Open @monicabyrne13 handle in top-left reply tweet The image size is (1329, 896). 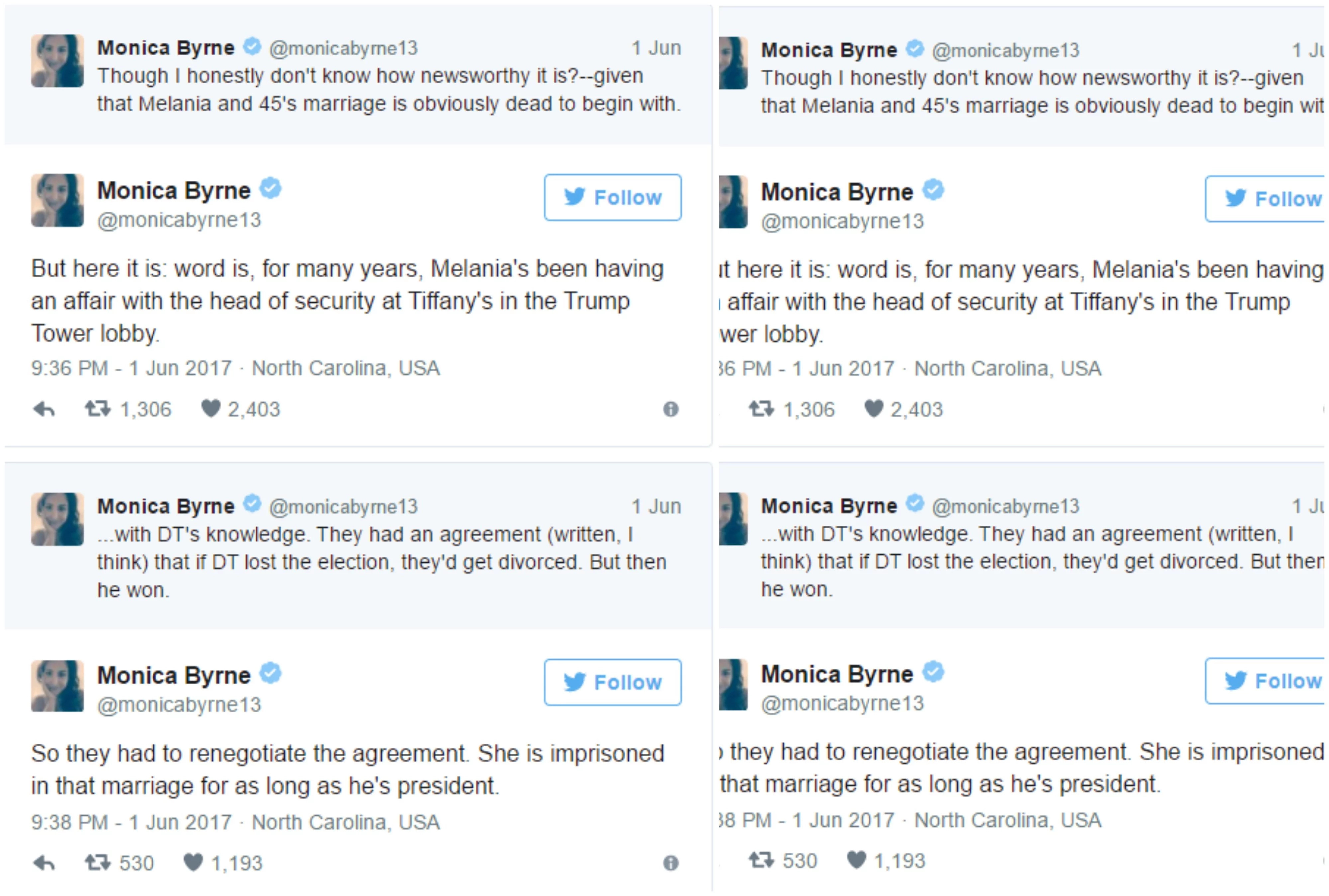click(x=344, y=48)
